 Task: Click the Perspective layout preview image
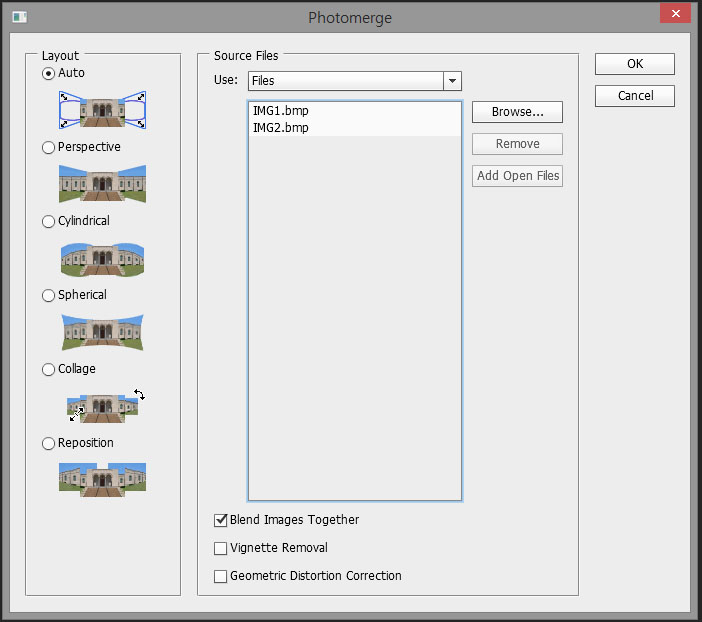pos(103,184)
